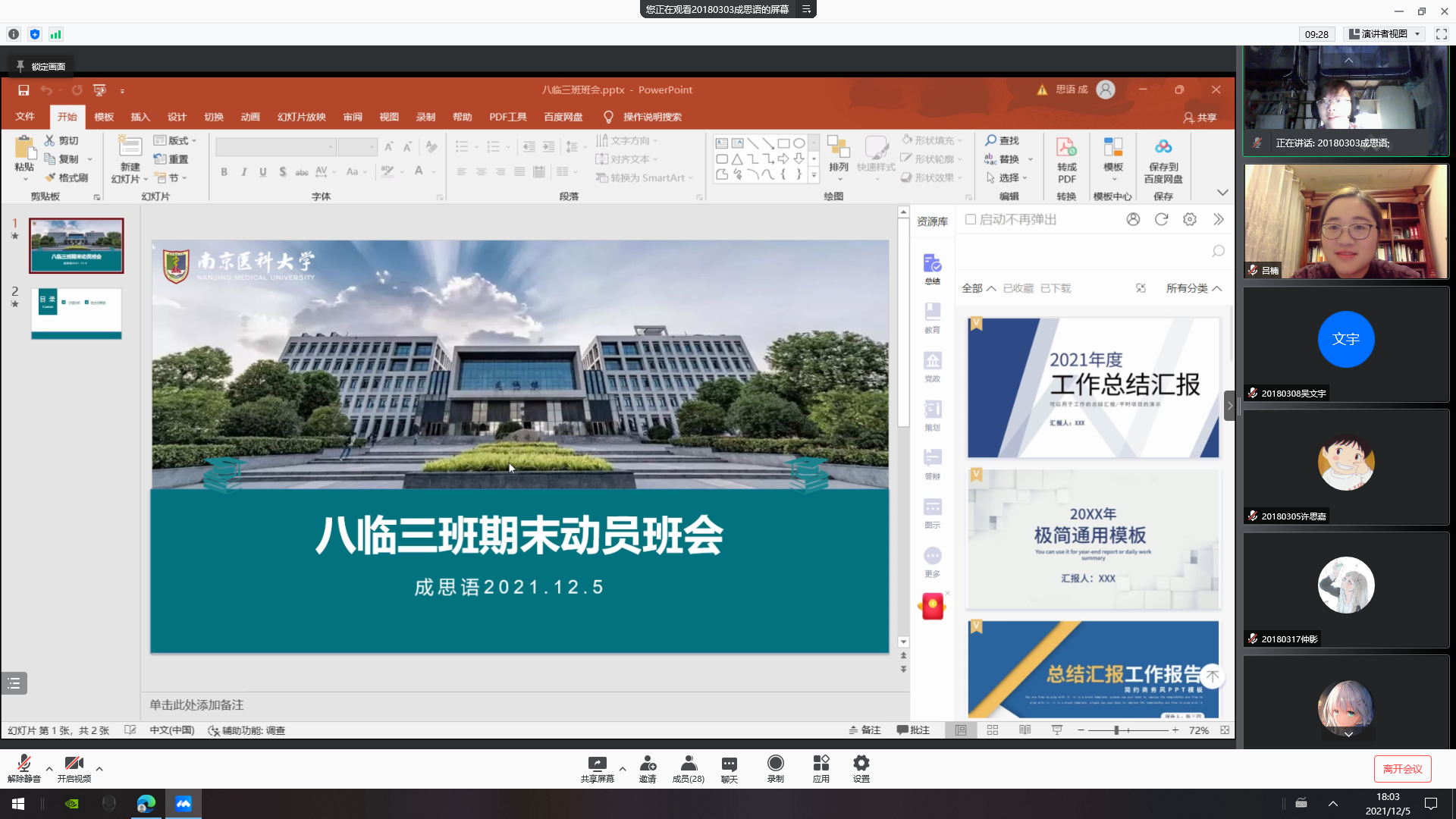The width and height of the screenshot is (1456, 819).
Task: Click the Record icon in meeting toolbar
Action: [x=775, y=764]
